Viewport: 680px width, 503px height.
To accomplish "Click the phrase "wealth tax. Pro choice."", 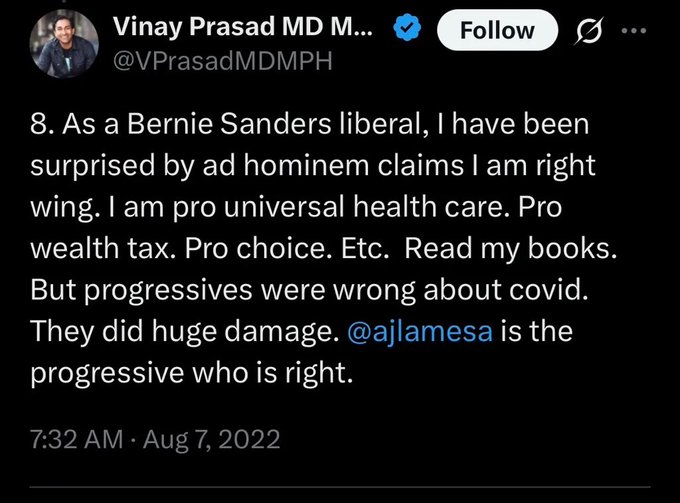I will pos(208,249).
